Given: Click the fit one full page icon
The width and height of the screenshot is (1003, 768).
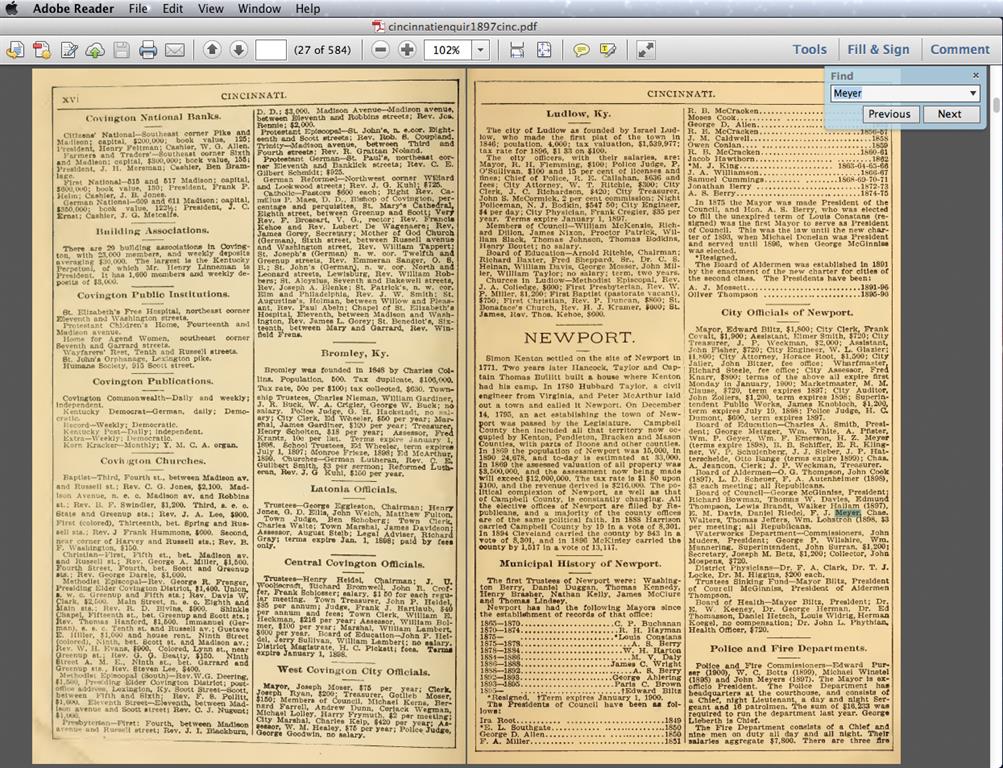Looking at the screenshot, I should click(544, 49).
